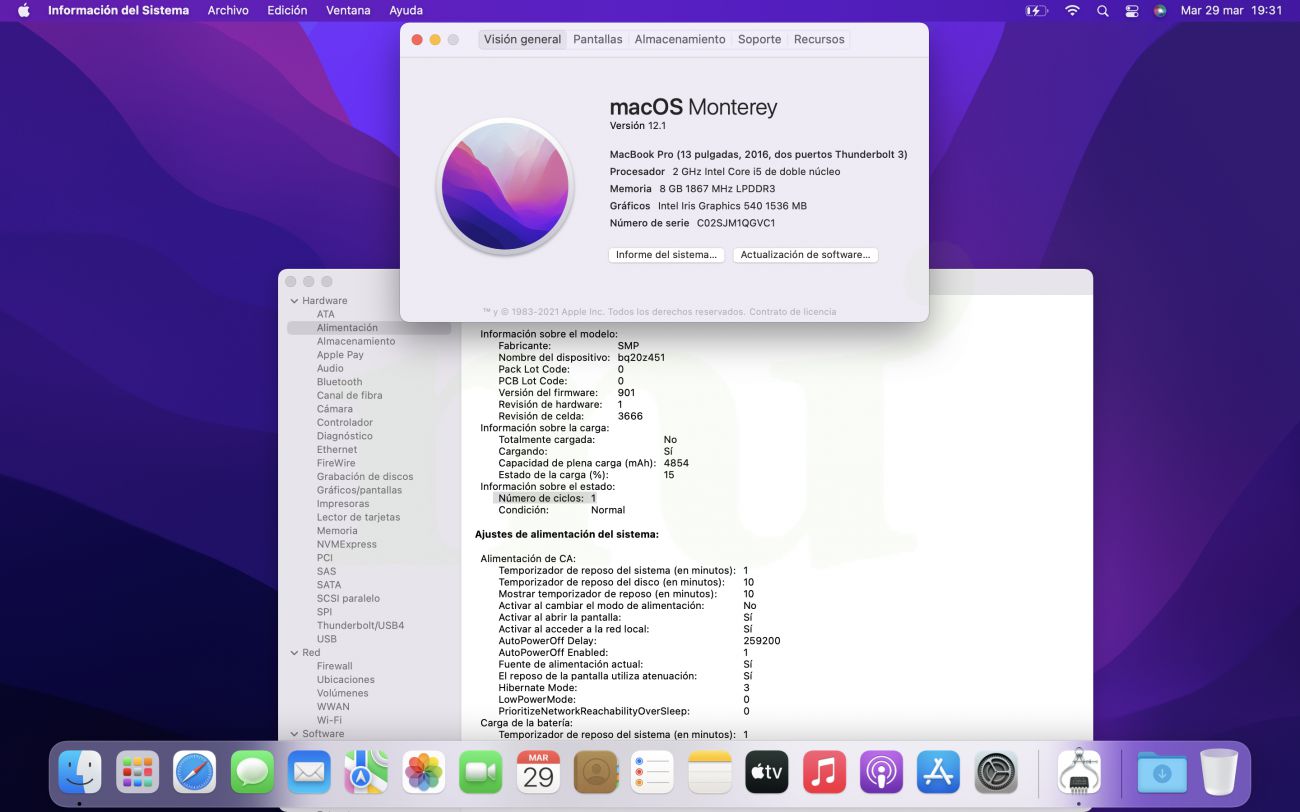Viewport: 1300px width, 812px height.
Task: Open the Apple menu
Action: [x=23, y=10]
